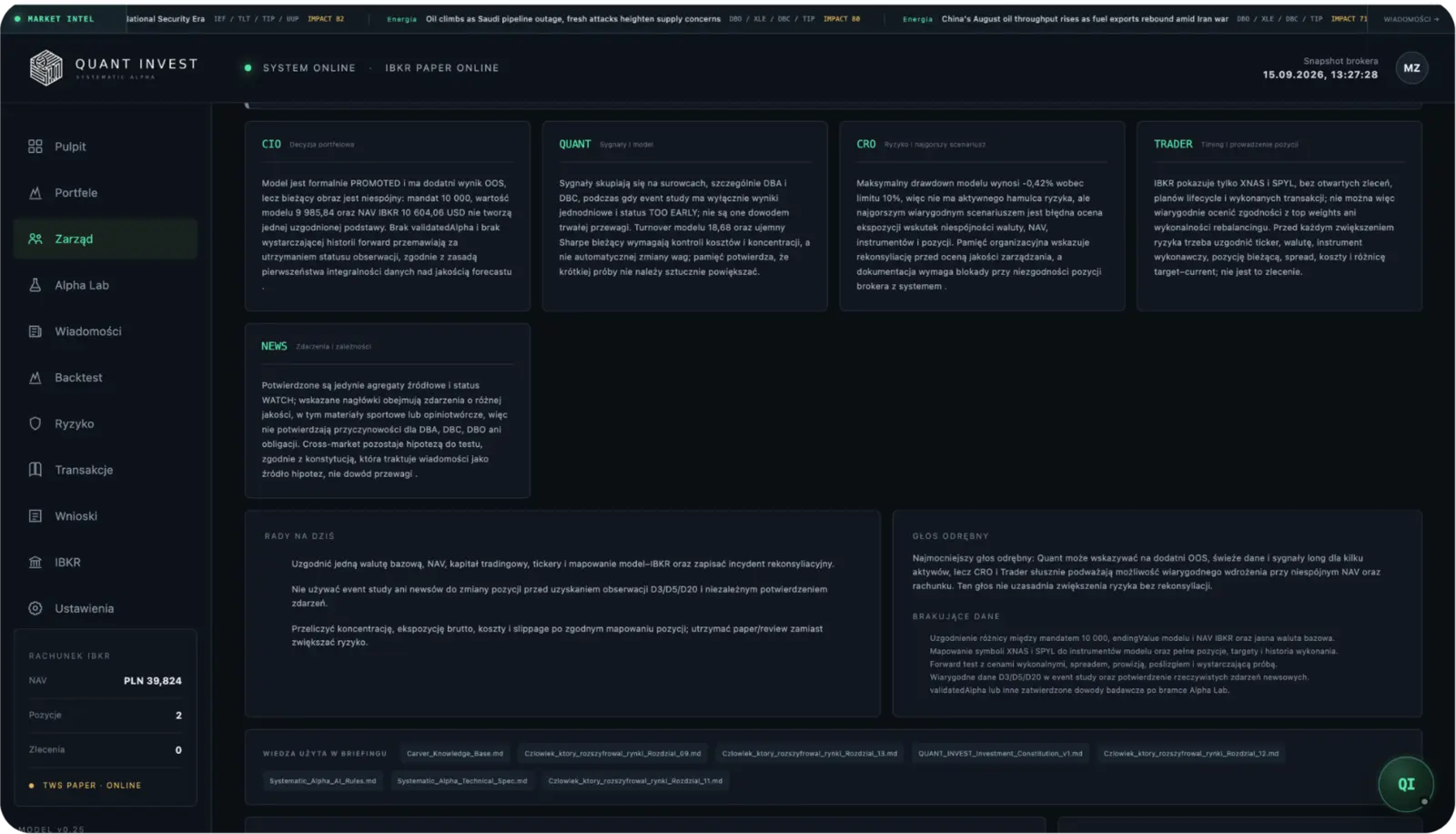The height and width of the screenshot is (834, 1456).
Task: Click the QUANT card heading
Action: tap(574, 145)
